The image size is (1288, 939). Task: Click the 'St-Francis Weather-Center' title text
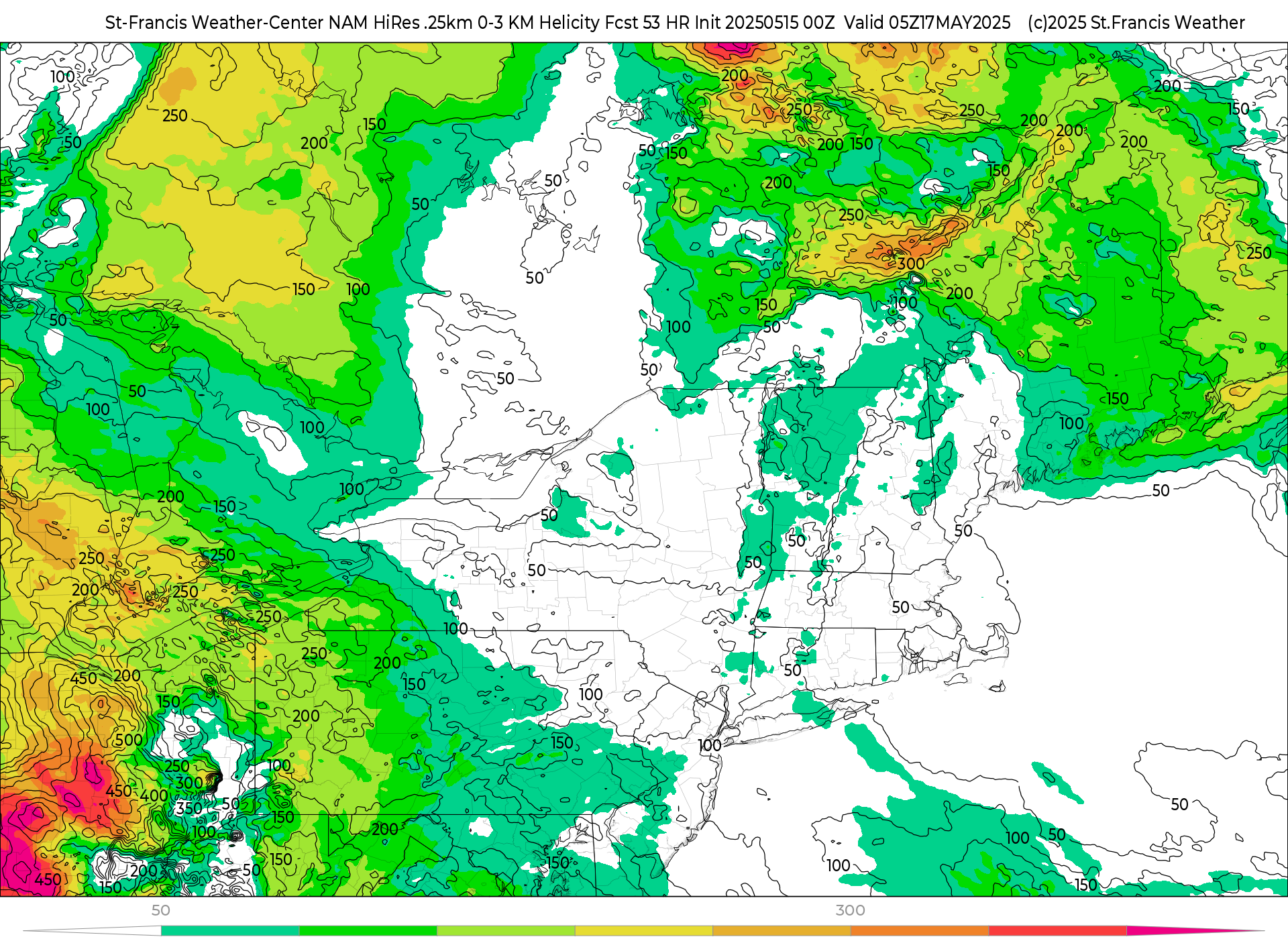tap(215, 23)
